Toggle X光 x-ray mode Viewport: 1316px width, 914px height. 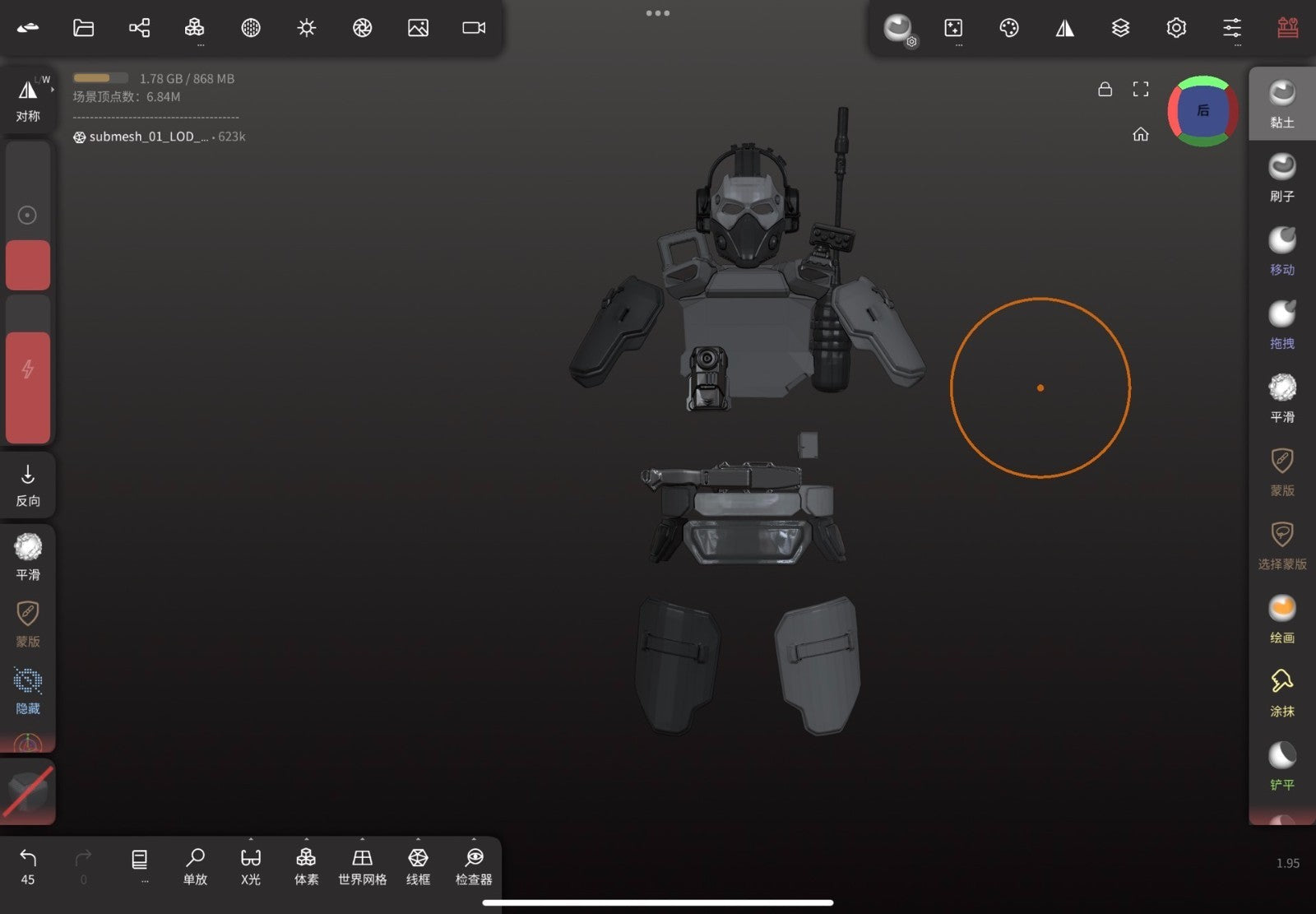pyautogui.click(x=251, y=866)
